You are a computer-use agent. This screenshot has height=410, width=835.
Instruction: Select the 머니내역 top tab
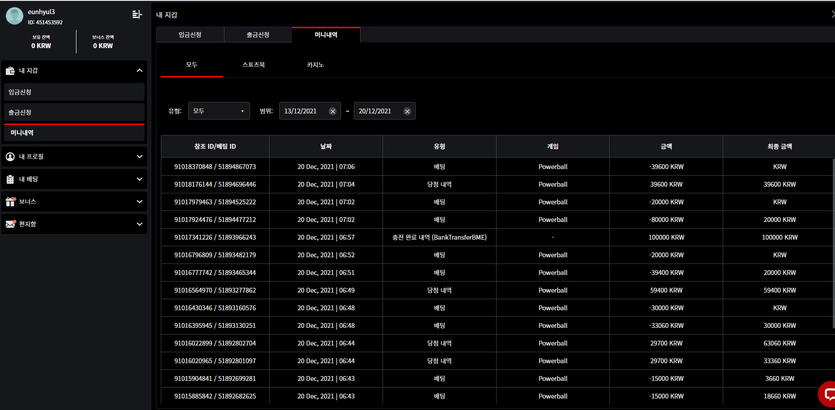point(326,35)
